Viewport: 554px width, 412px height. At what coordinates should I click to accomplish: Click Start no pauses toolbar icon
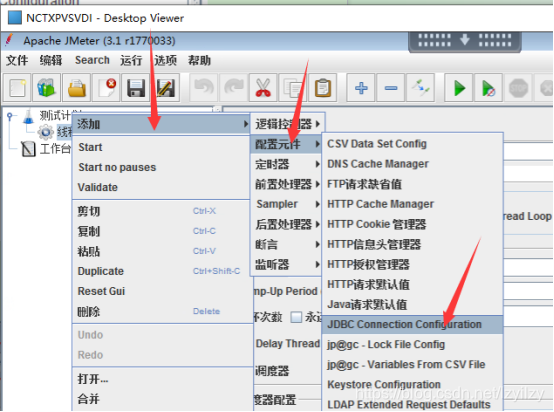[488, 88]
